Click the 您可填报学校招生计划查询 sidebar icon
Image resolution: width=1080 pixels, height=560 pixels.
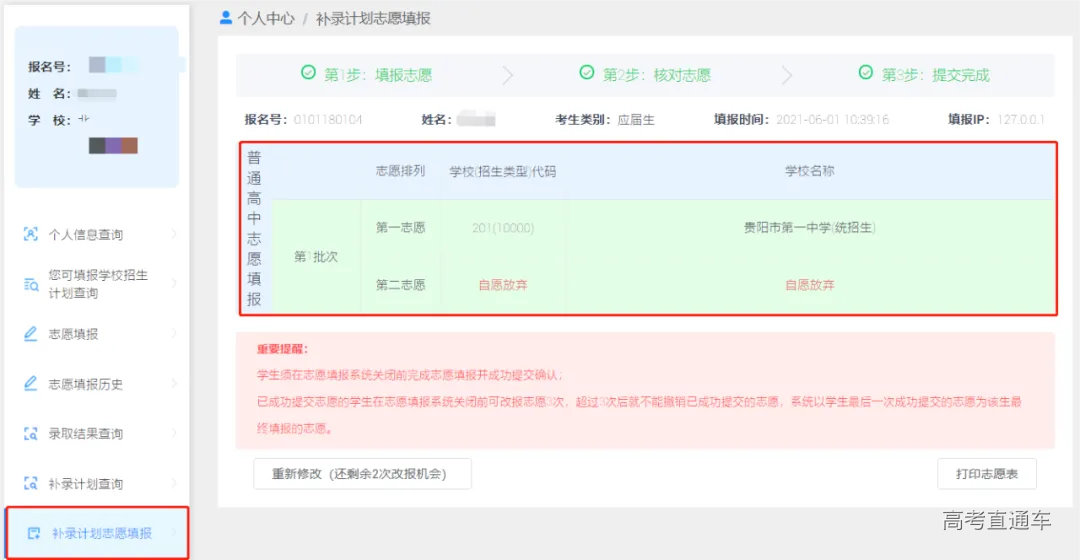tap(30, 284)
